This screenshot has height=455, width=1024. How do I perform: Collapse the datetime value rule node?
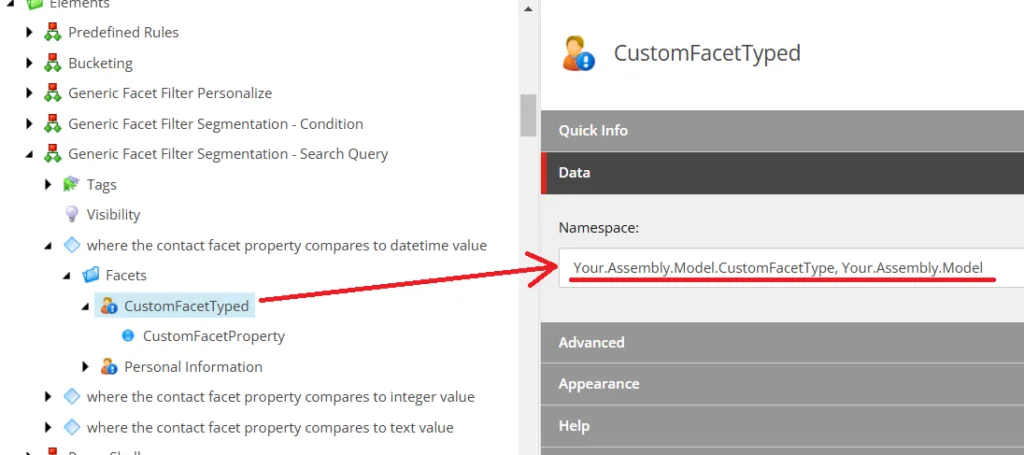pos(48,245)
